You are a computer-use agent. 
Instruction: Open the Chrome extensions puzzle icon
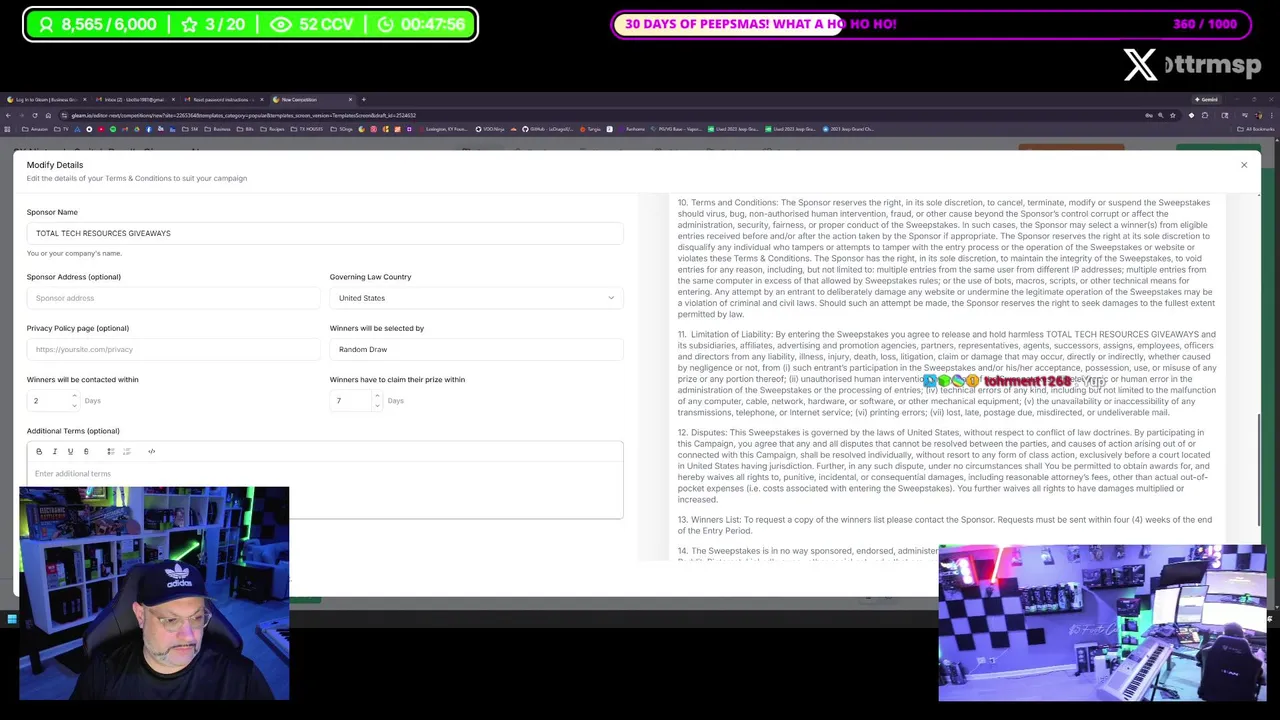pos(1205,115)
